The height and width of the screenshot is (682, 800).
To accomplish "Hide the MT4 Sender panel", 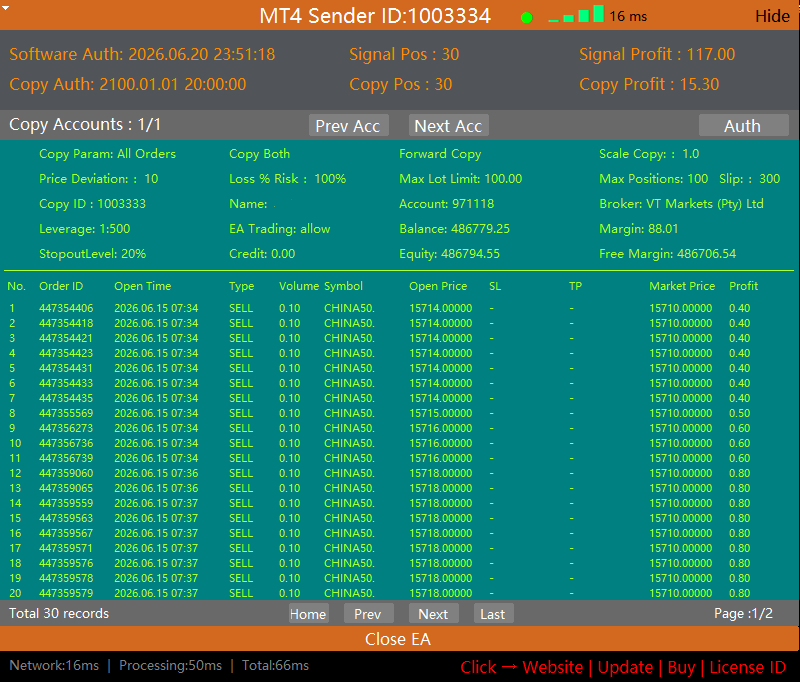I will pyautogui.click(x=772, y=16).
